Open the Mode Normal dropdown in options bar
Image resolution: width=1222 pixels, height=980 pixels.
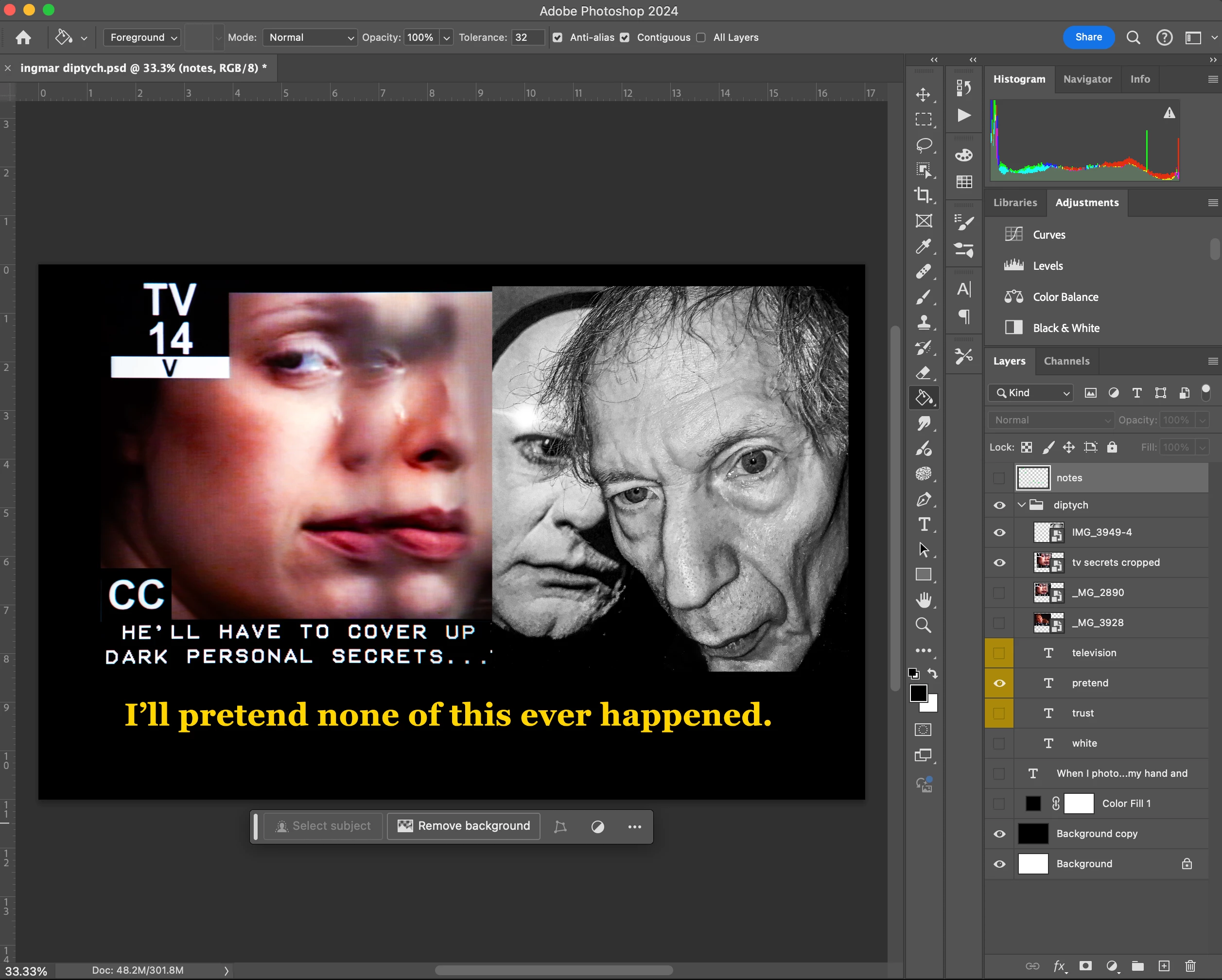tap(310, 37)
